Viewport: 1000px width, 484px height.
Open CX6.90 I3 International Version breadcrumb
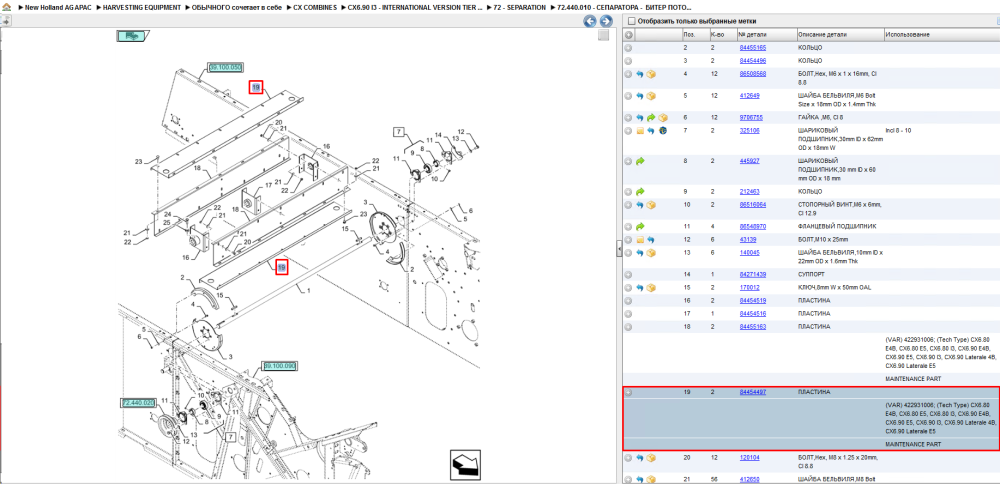point(414,7)
